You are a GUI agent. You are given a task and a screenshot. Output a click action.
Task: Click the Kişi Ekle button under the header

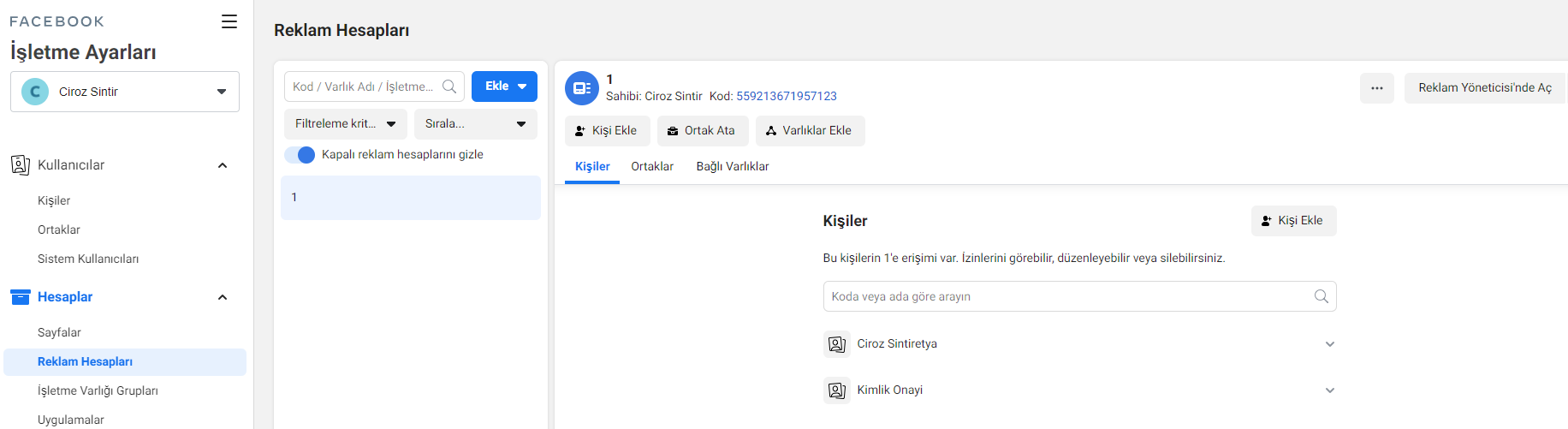(x=606, y=131)
